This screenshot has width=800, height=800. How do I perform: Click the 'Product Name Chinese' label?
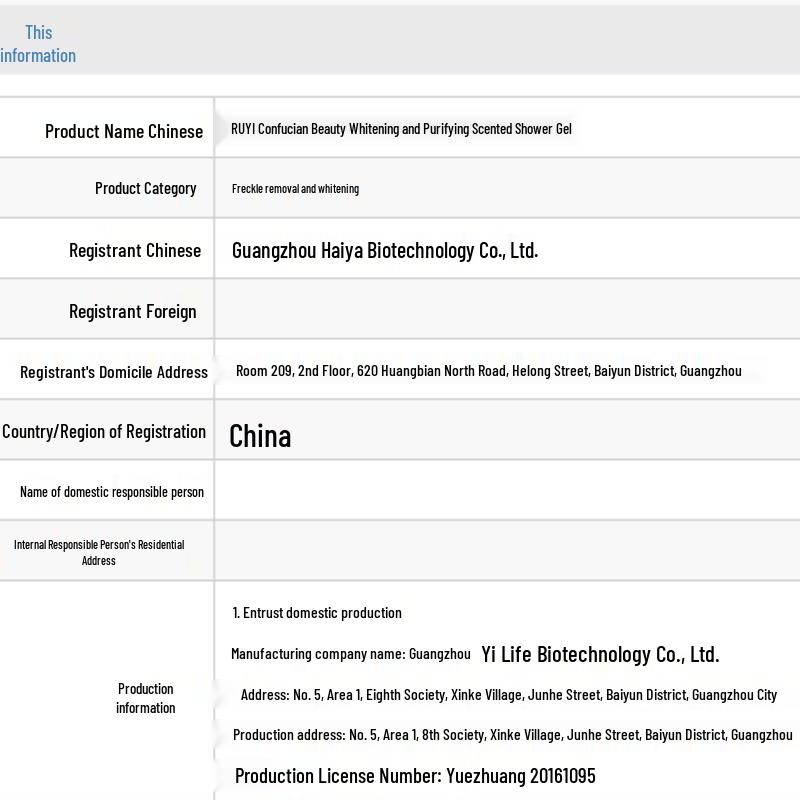[x=124, y=132]
